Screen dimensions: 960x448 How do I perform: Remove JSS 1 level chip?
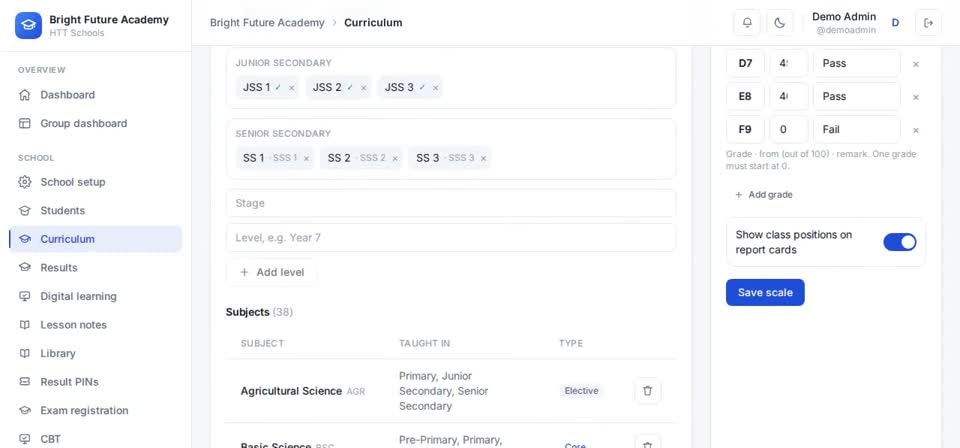[x=291, y=88]
